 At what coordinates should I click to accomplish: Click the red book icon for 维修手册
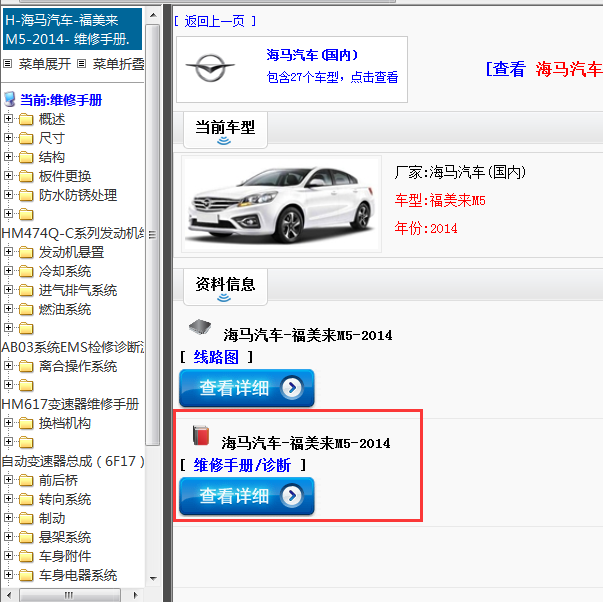click(x=201, y=435)
